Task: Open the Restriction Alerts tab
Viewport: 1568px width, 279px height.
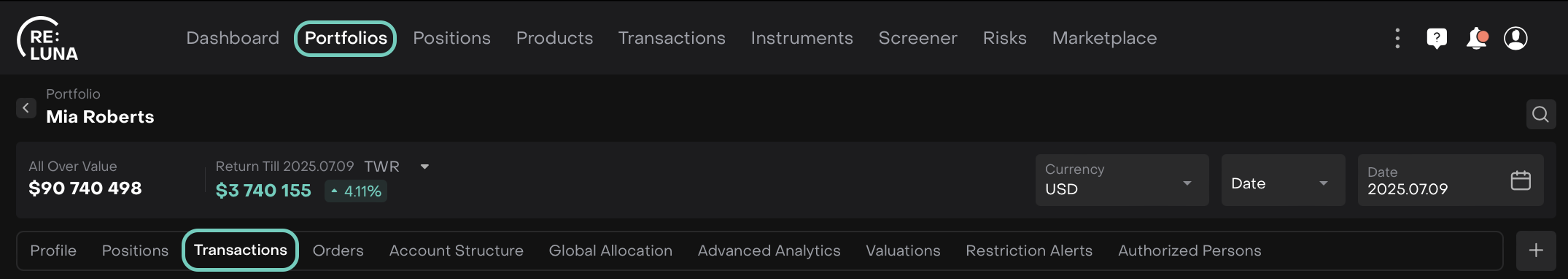Action: 1029,251
